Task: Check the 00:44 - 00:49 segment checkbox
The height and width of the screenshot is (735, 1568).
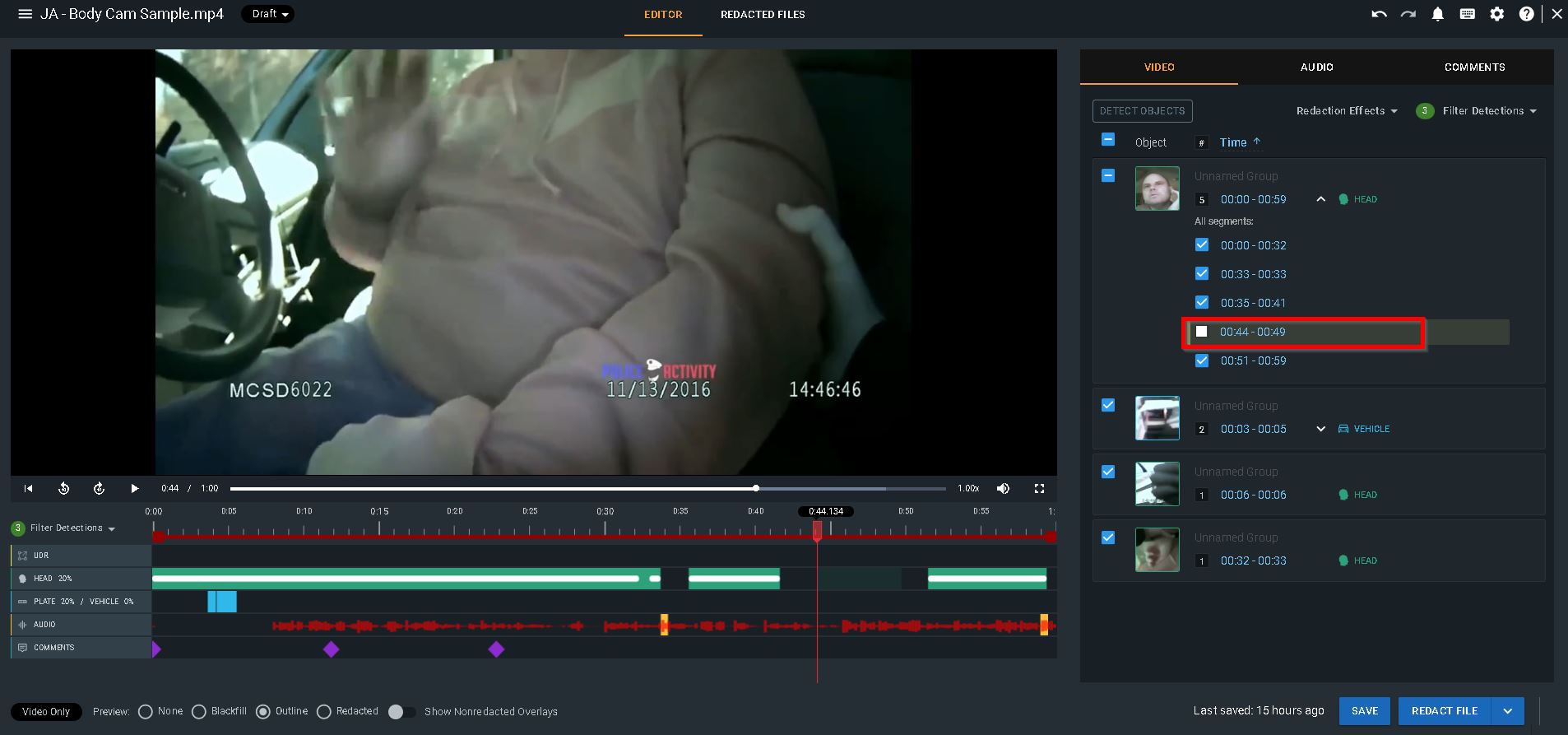Action: click(x=1202, y=332)
